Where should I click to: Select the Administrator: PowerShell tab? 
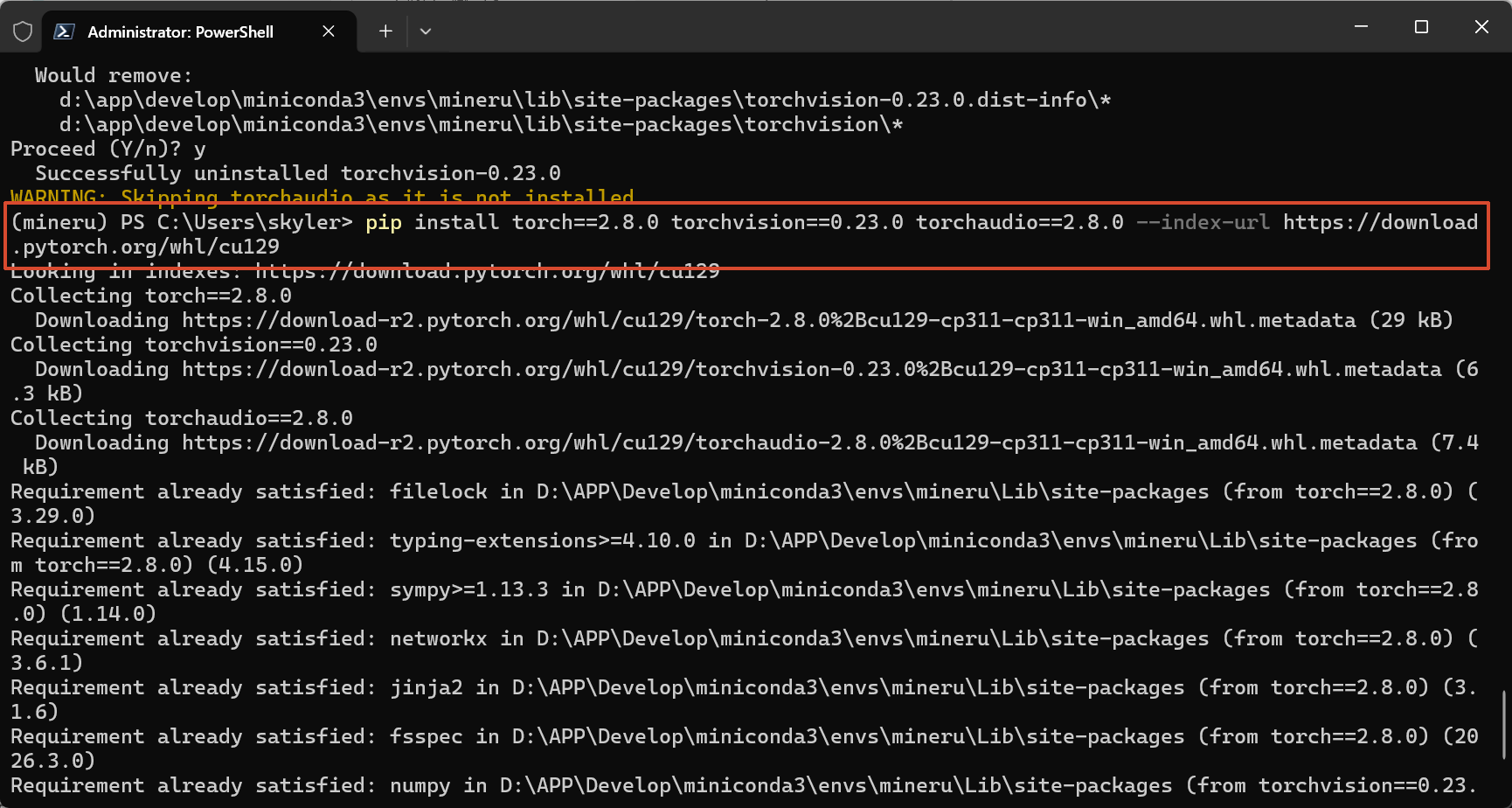point(181,31)
